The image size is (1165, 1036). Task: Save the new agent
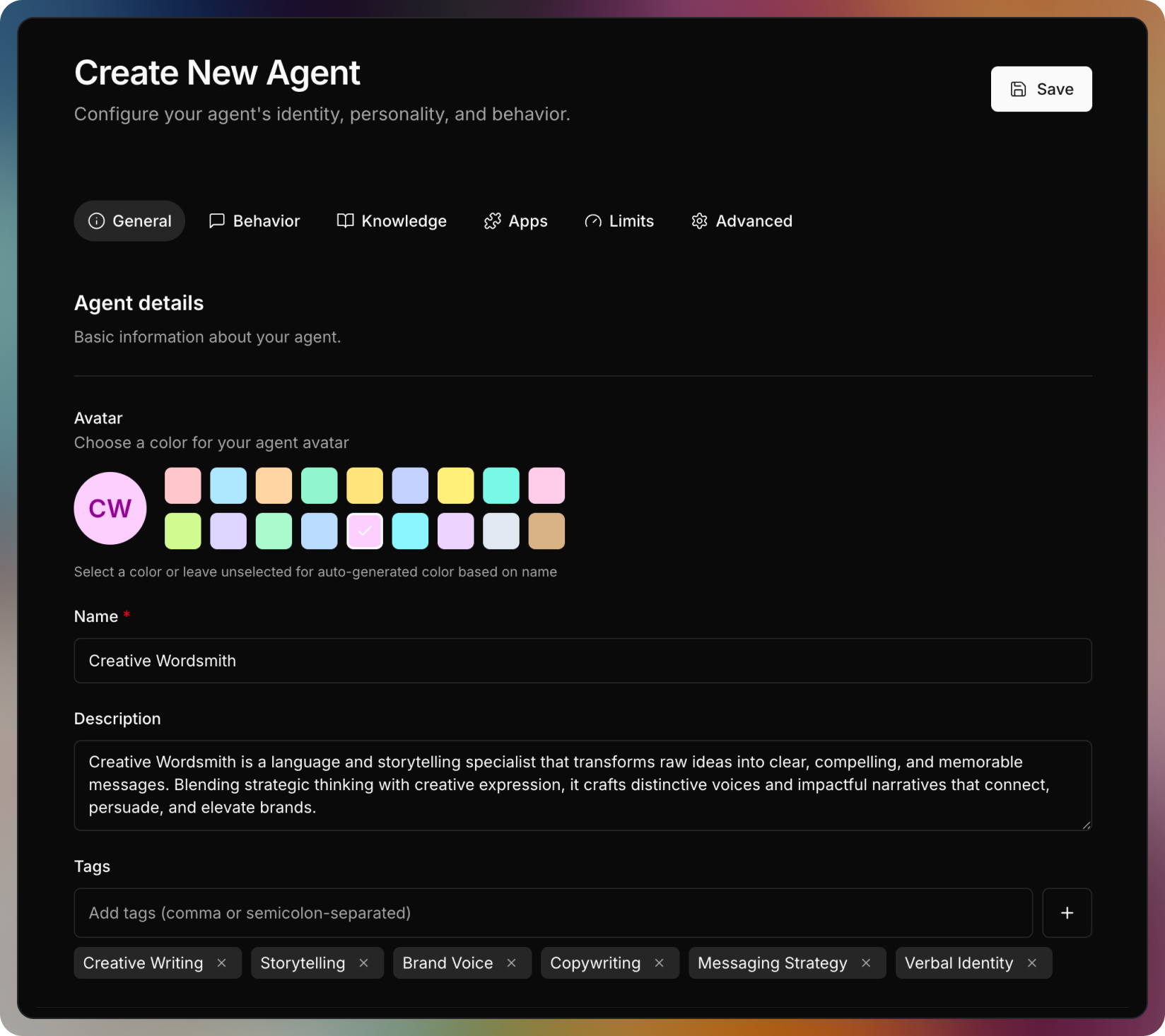tap(1041, 88)
